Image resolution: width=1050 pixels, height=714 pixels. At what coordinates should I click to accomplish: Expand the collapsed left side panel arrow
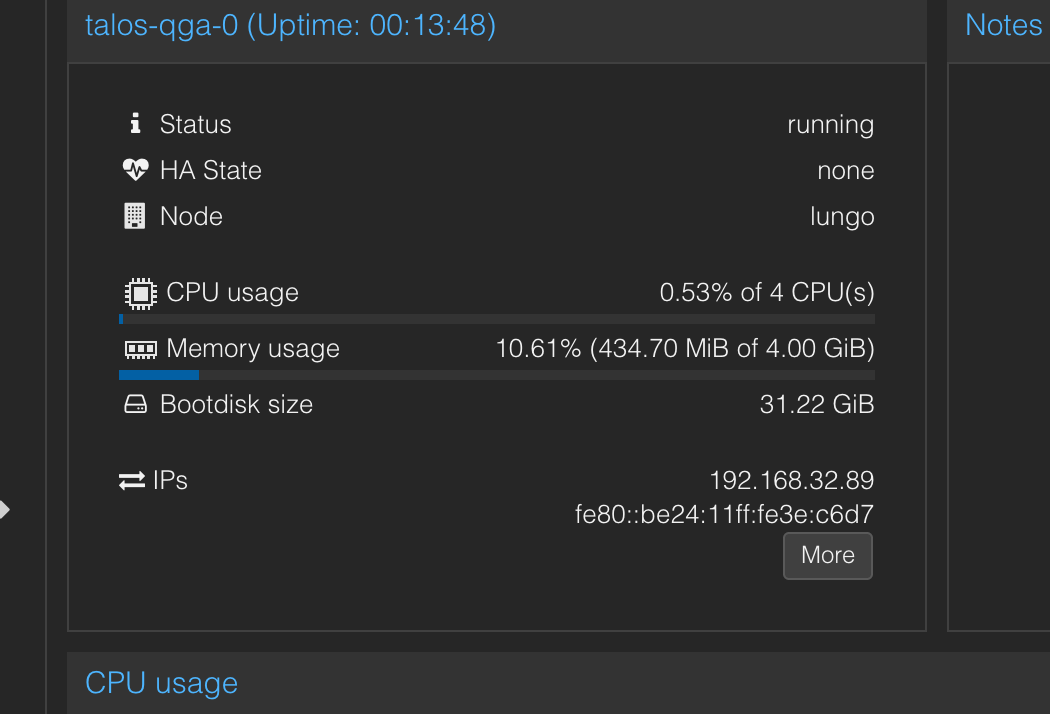pos(5,509)
